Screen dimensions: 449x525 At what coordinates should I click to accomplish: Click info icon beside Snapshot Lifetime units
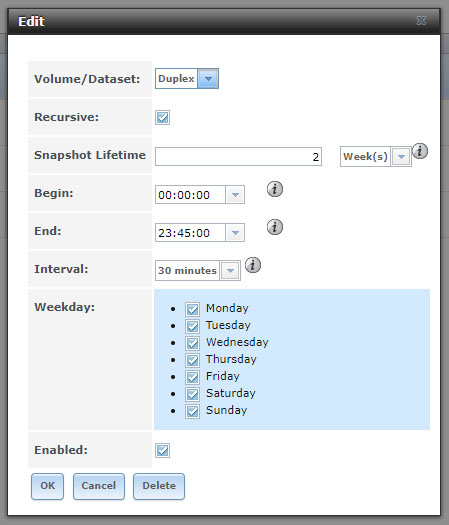[420, 151]
